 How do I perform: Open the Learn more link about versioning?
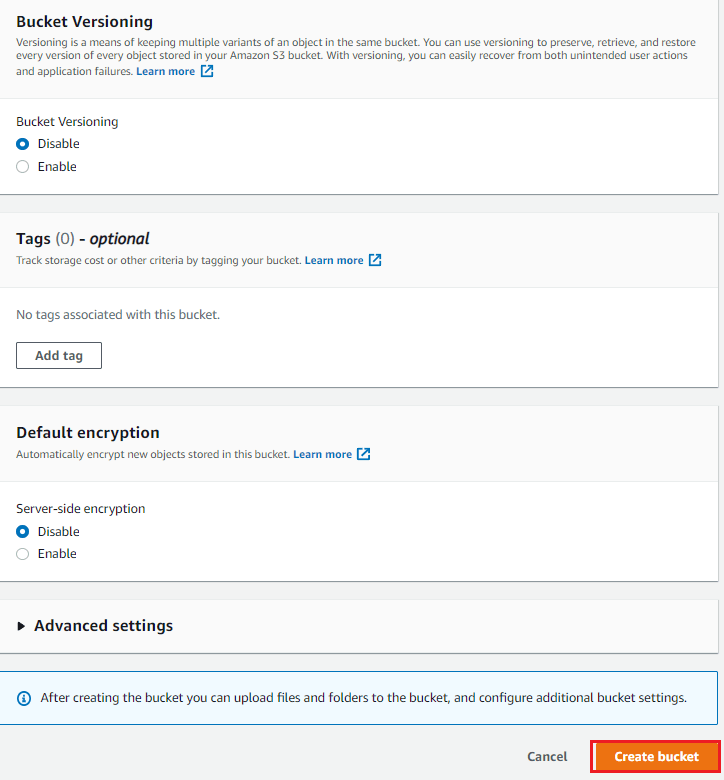[x=166, y=71]
